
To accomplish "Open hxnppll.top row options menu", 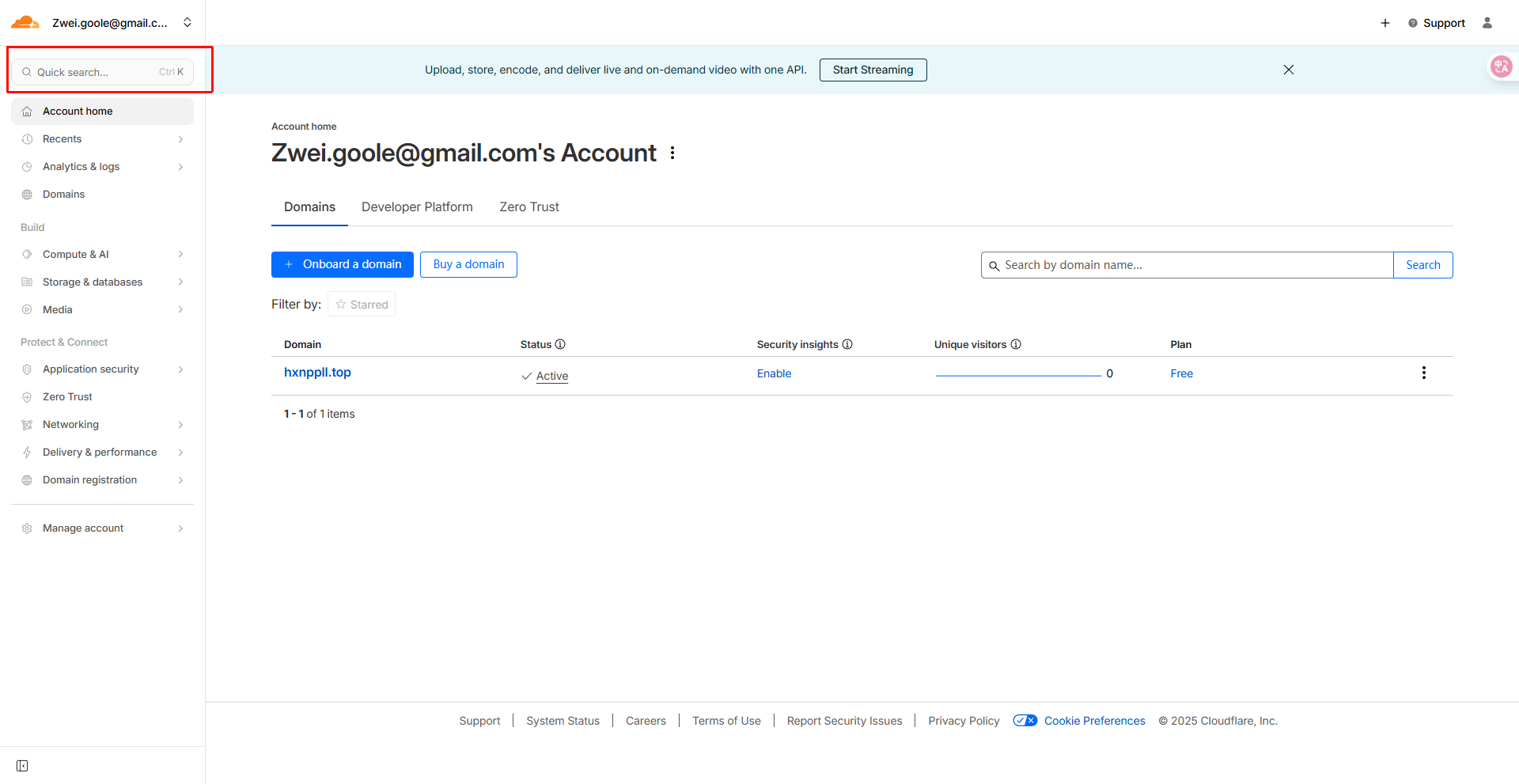I will tap(1424, 373).
